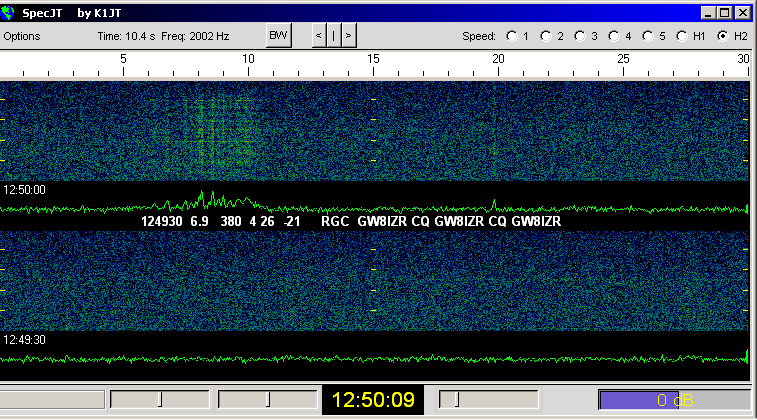Open the Options menu

[22, 36]
